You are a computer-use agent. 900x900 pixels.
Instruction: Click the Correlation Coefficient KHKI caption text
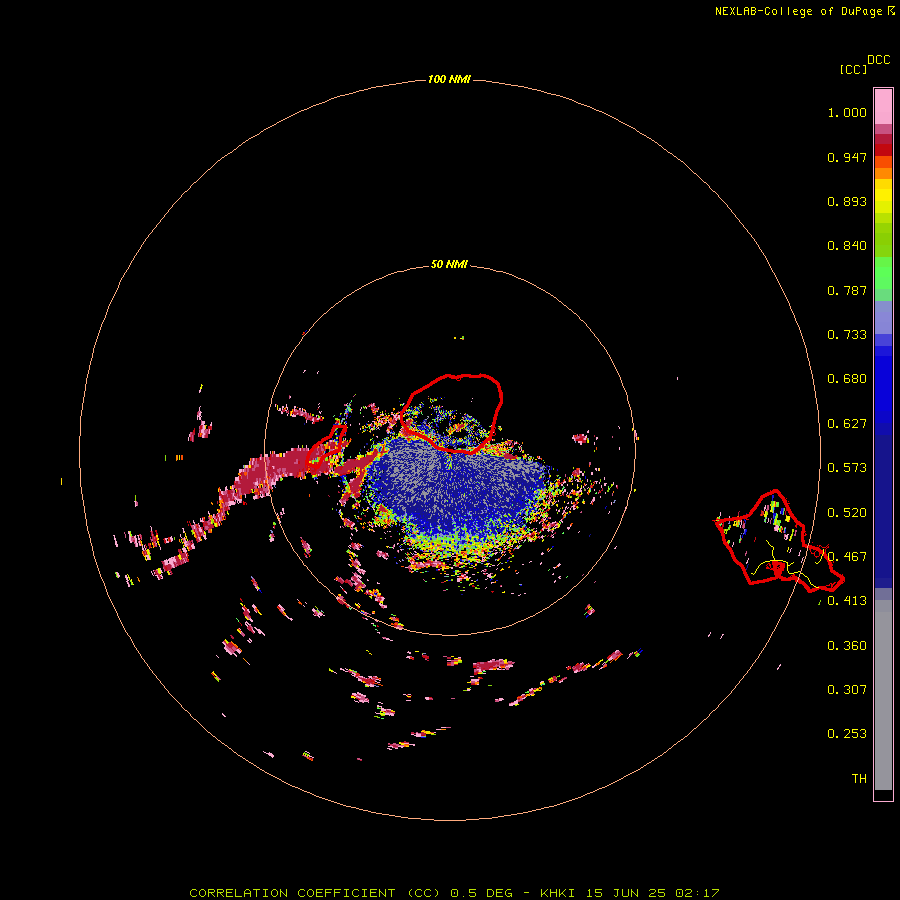(x=454, y=893)
